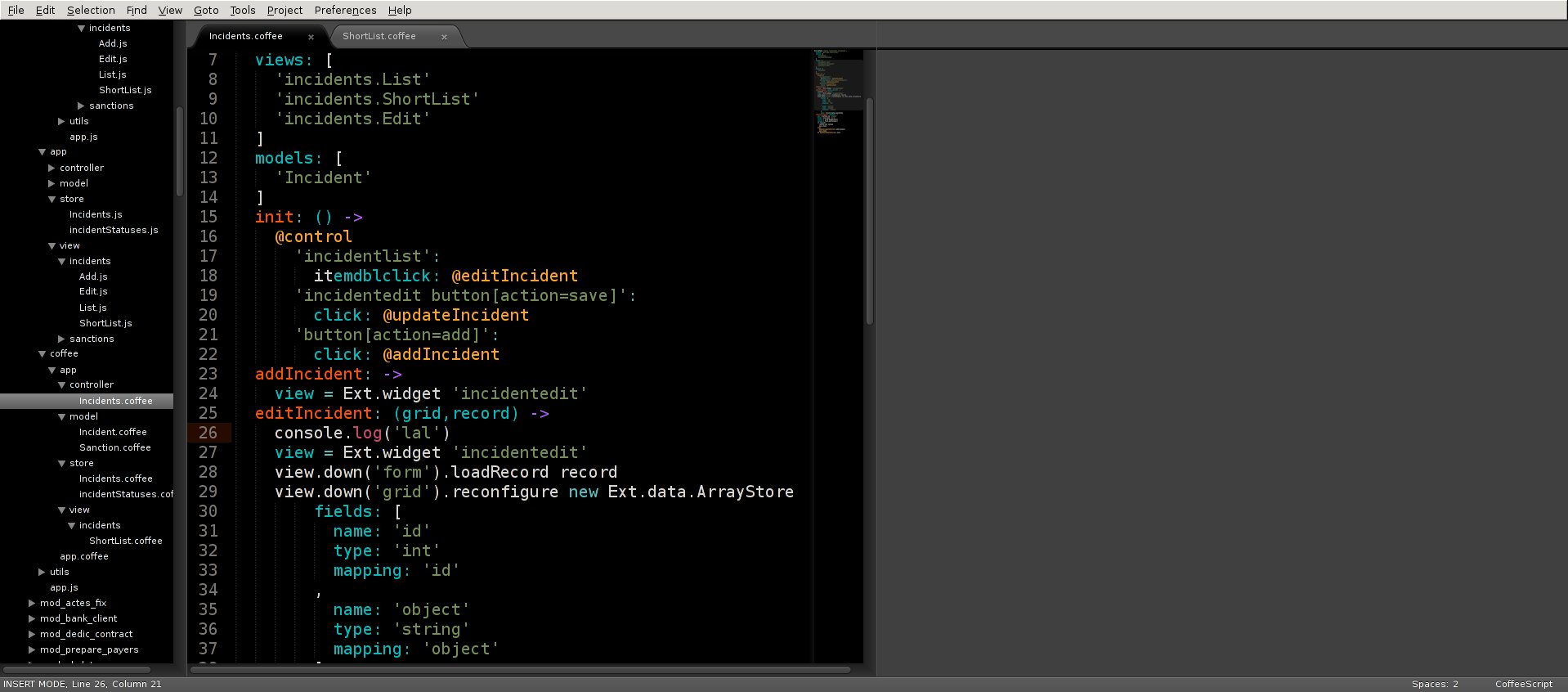The height and width of the screenshot is (692, 1568).
Task: Select the highlighted Incidents.coffee sidebar entry
Action: coord(87,401)
